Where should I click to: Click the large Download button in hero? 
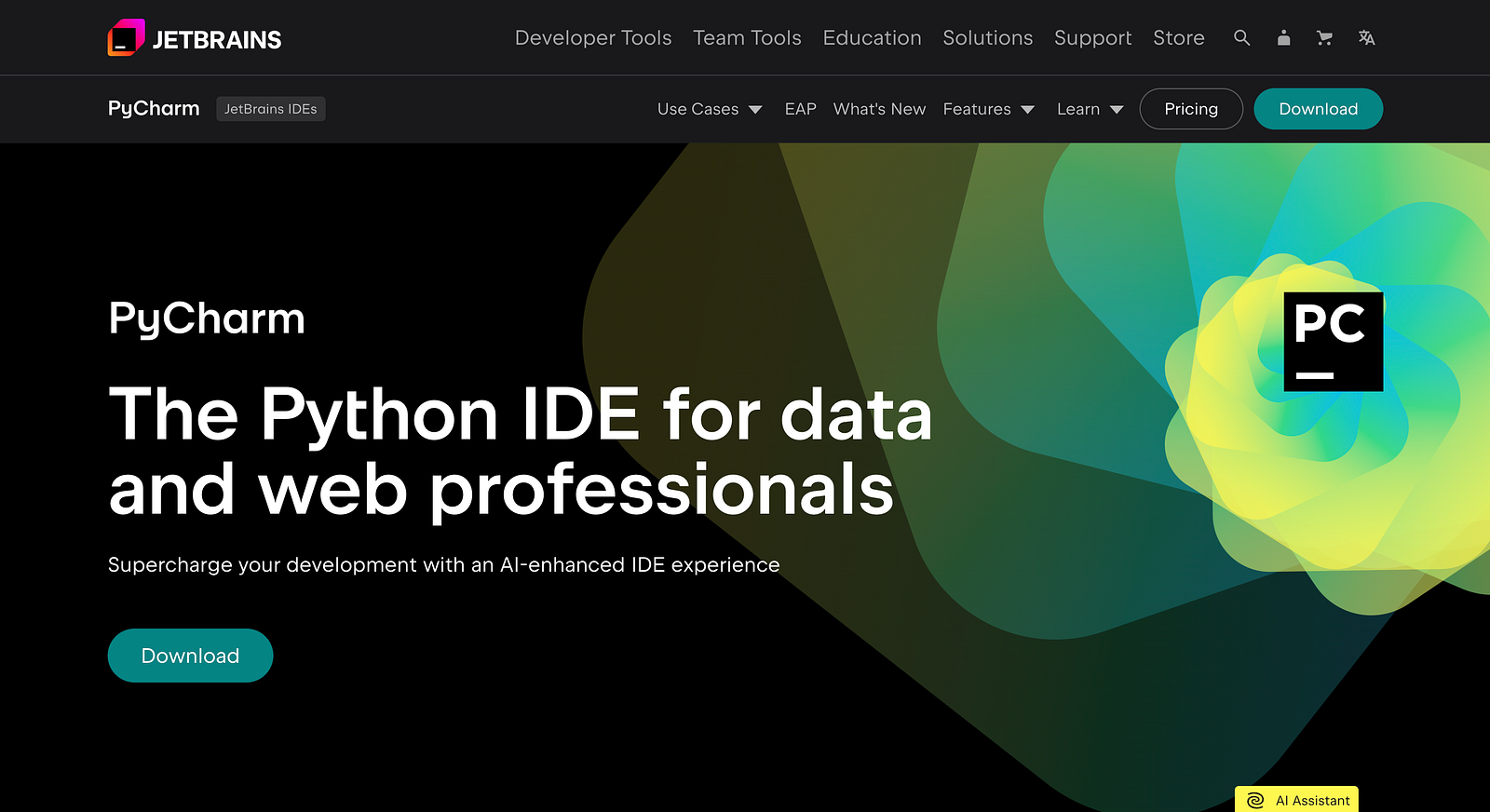tap(190, 656)
